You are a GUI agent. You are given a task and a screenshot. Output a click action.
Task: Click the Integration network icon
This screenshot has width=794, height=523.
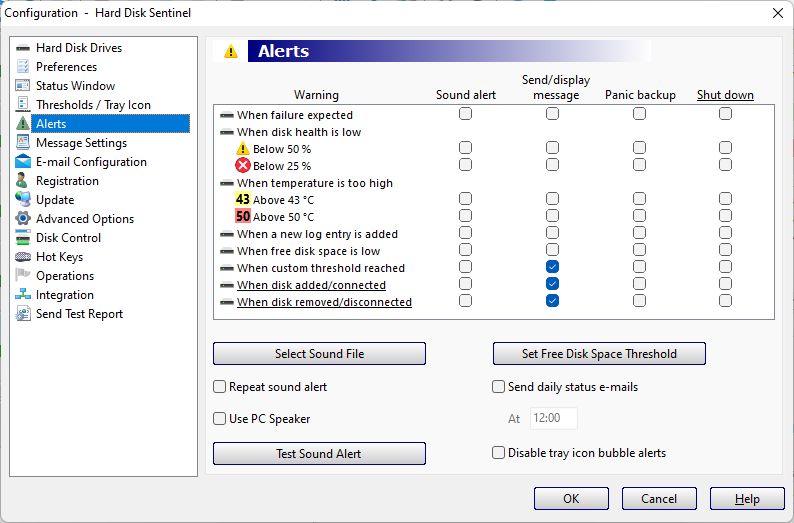[x=23, y=295]
